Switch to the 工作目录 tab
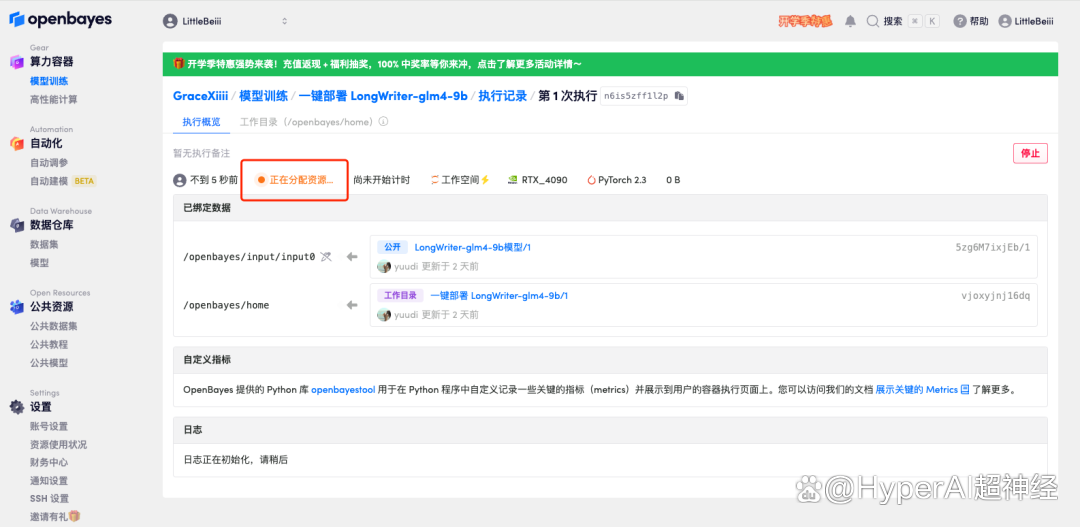Viewport: 1080px width, 527px height. [x=306, y=122]
